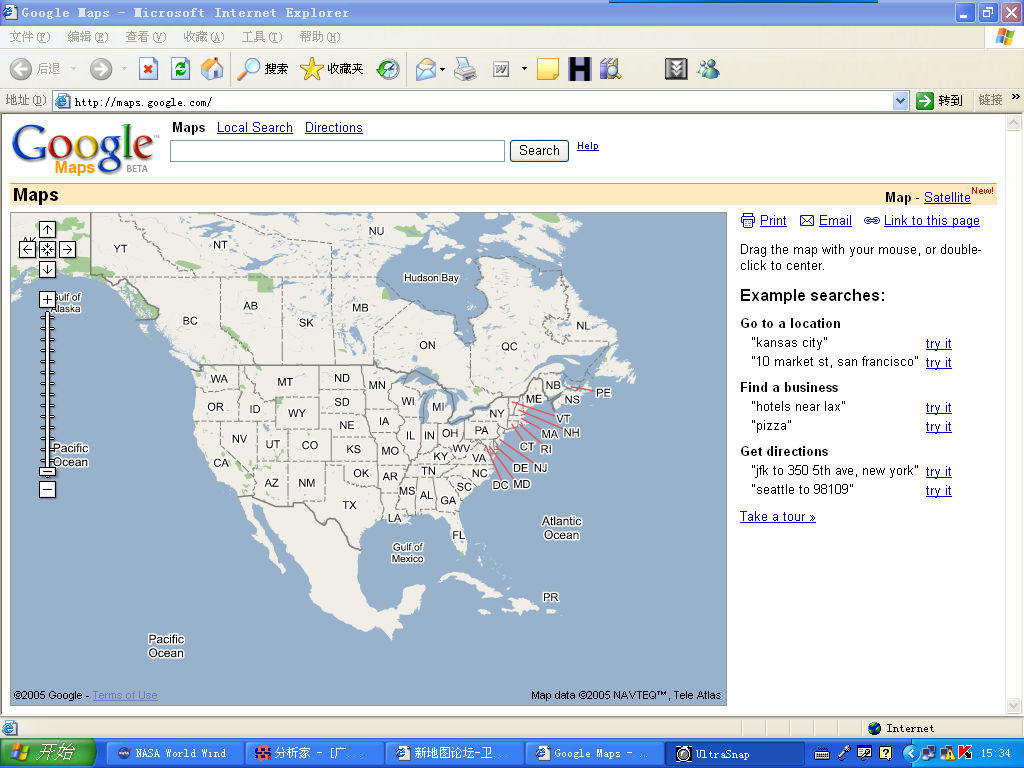This screenshot has width=1024, height=768.
Task: Click the browser Refresh toolbar icon
Action: pyautogui.click(x=180, y=69)
